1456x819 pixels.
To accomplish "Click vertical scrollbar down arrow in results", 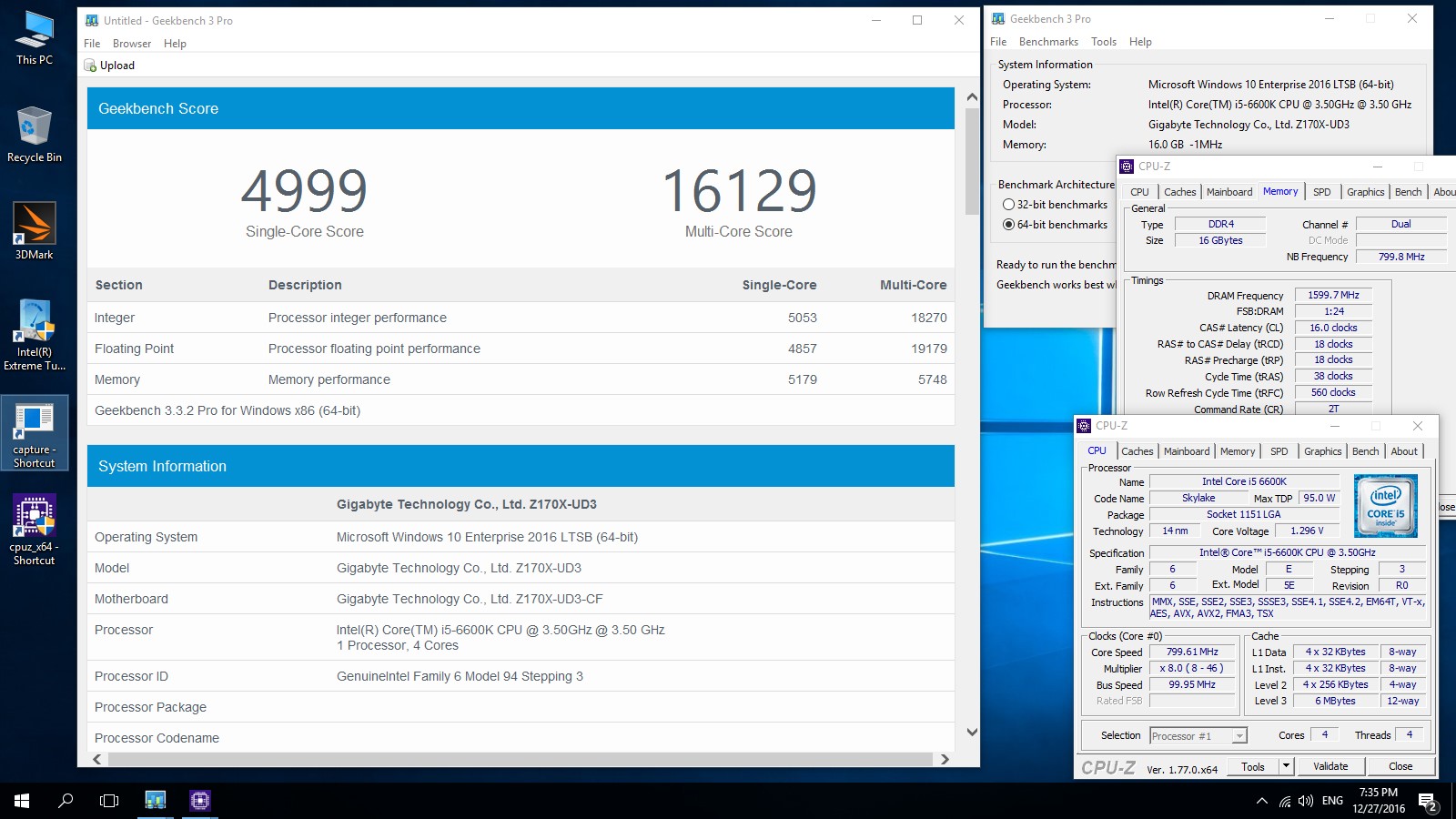I will click(x=972, y=732).
